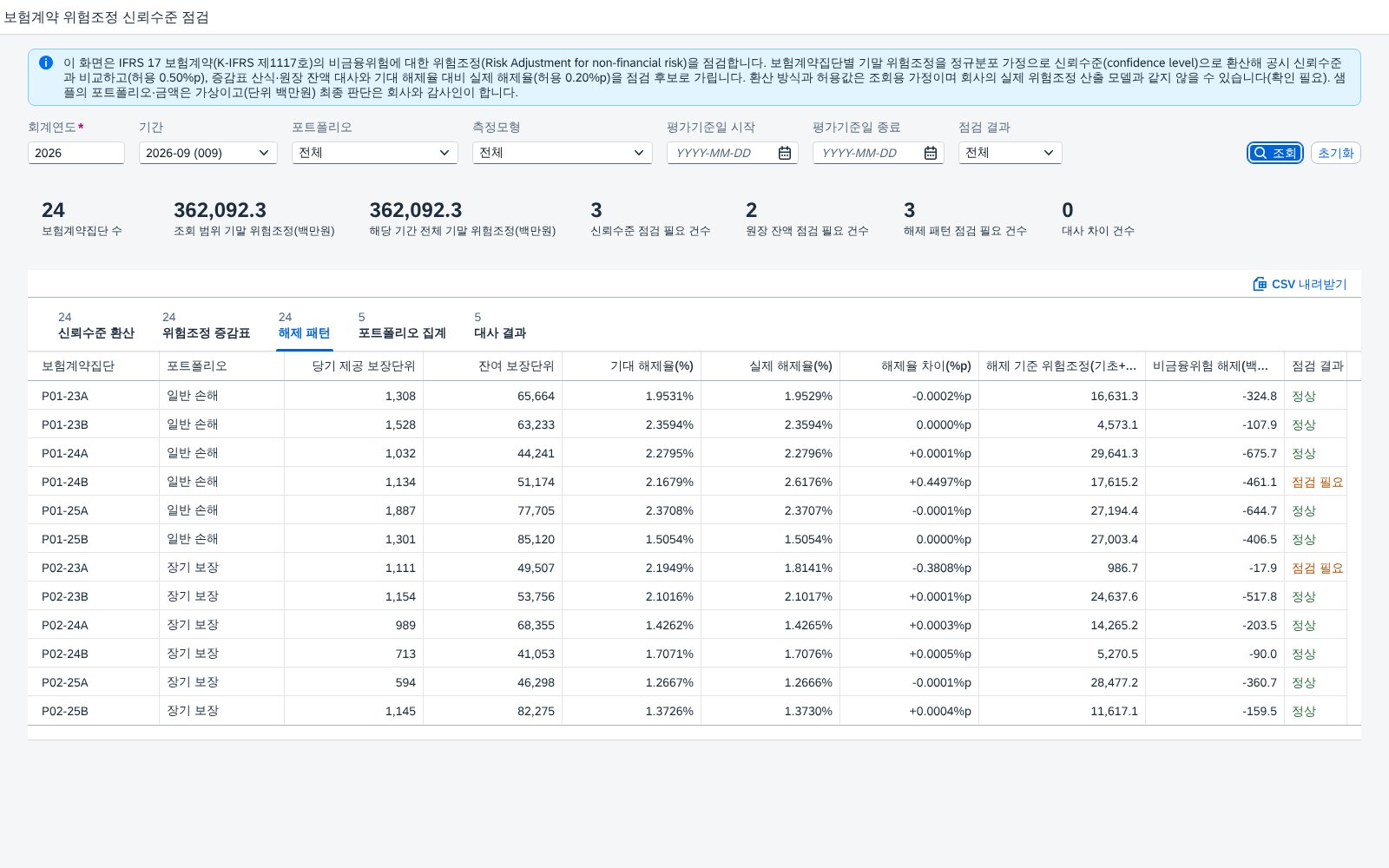This screenshot has height=868, width=1389.
Task: Expand the 포트폴리오 dropdown
Action: point(444,153)
